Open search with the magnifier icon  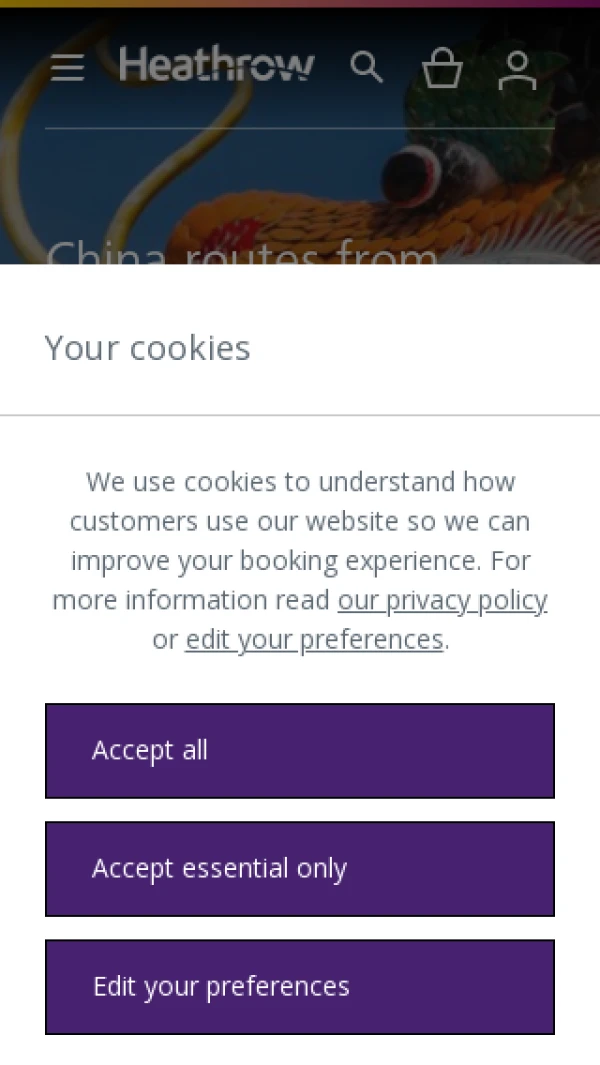click(366, 68)
